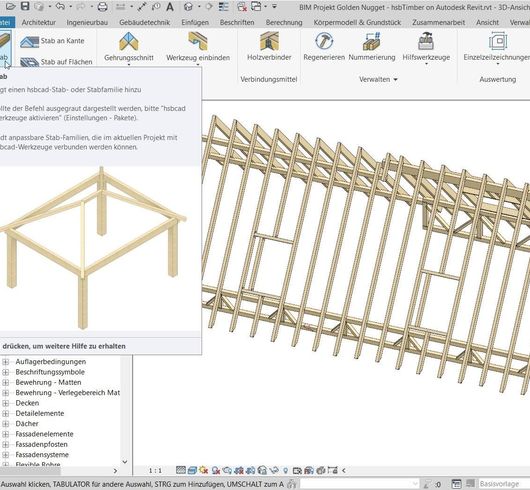Image resolution: width=530 pixels, height=490 pixels.
Task: Run the Regenerieren command
Action: pos(324,47)
